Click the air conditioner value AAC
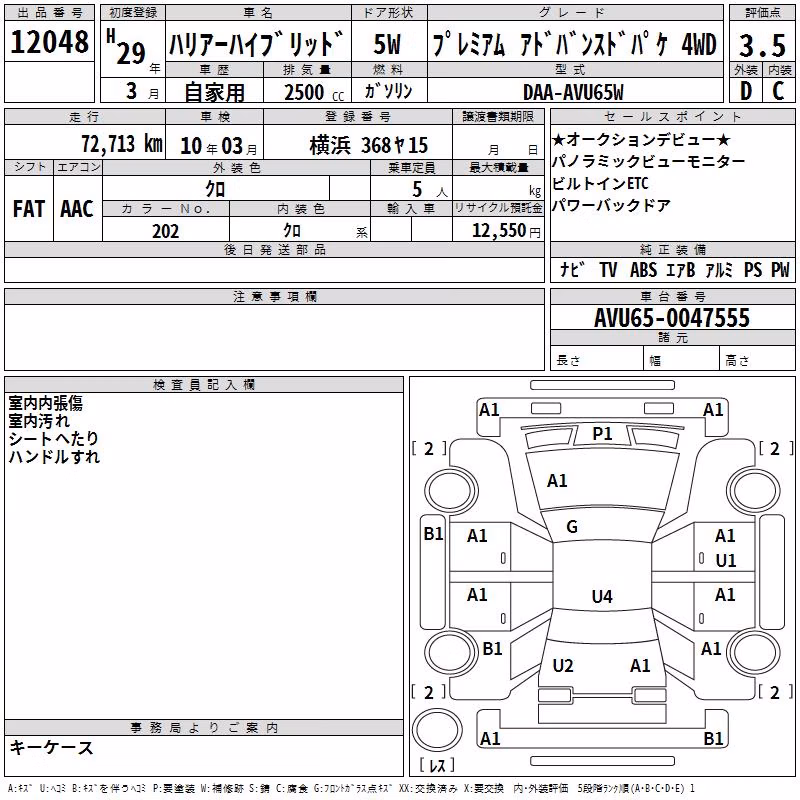Screen dimensions: 800x800 (x=77, y=209)
